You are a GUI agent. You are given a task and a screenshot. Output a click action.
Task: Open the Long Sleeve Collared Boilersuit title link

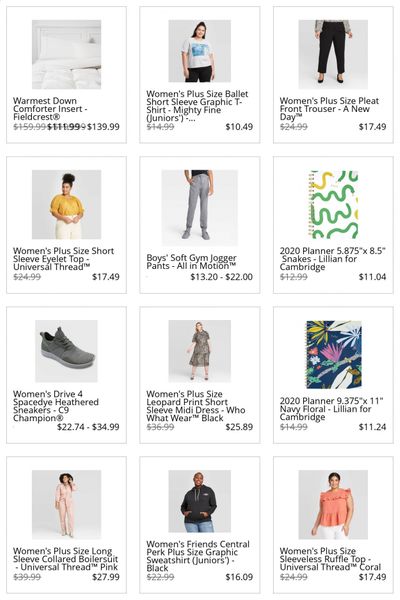click(x=65, y=559)
